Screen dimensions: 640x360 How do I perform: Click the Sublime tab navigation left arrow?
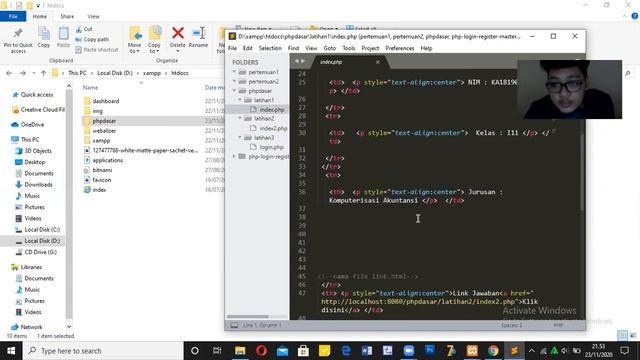click(x=297, y=61)
